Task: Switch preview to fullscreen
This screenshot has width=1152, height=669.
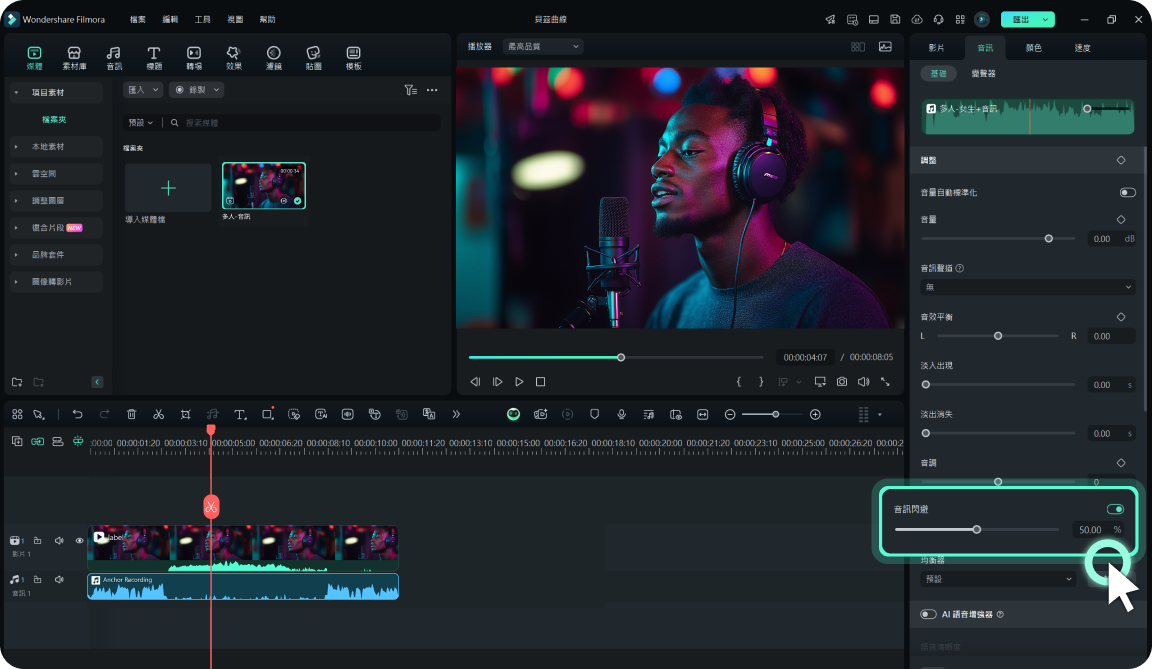Action: 885,382
